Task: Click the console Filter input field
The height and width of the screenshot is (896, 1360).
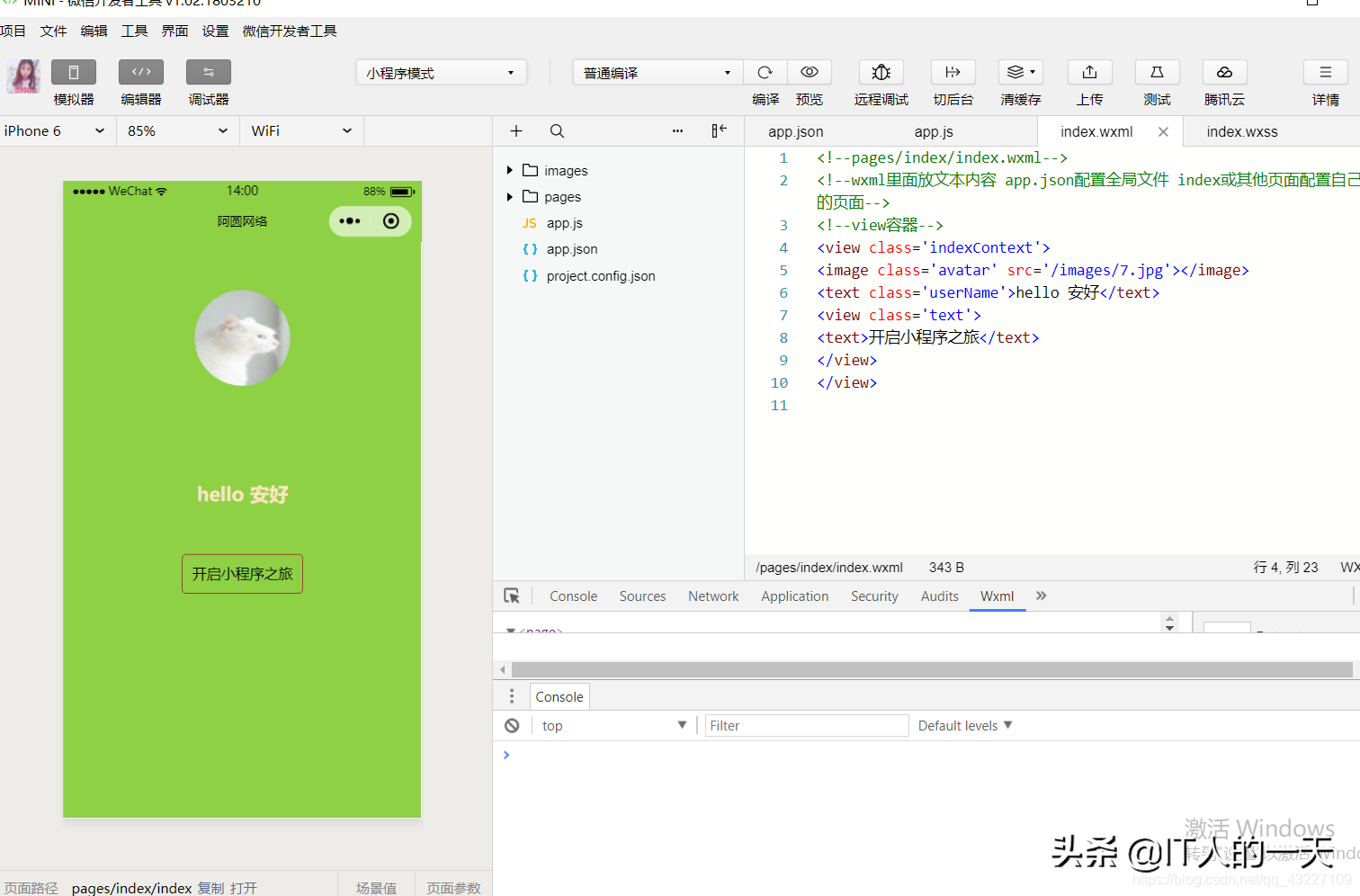Action: click(x=806, y=726)
